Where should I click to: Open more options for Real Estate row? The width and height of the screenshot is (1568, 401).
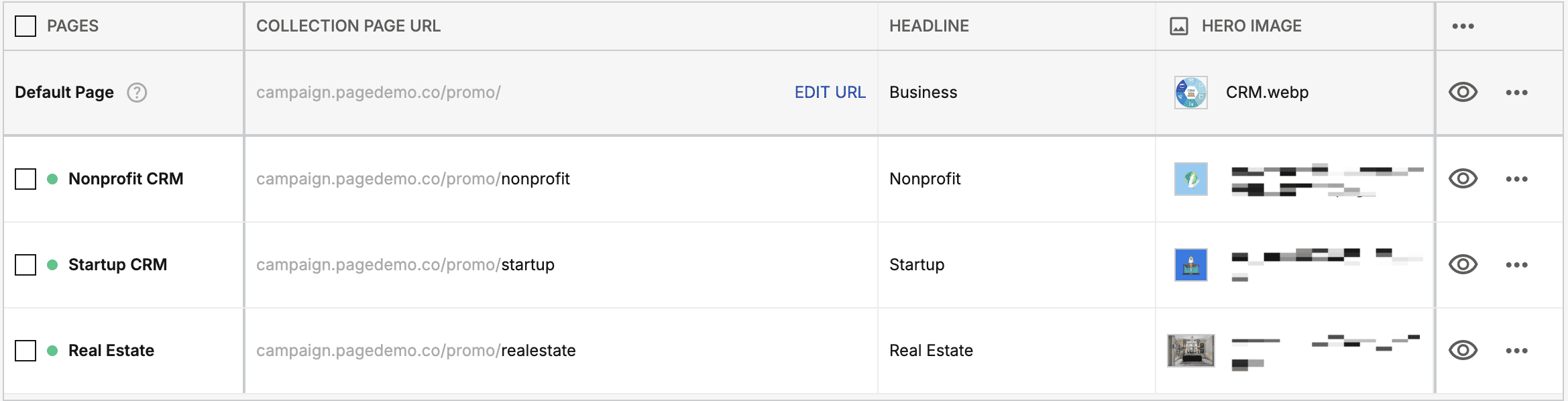pos(1516,351)
